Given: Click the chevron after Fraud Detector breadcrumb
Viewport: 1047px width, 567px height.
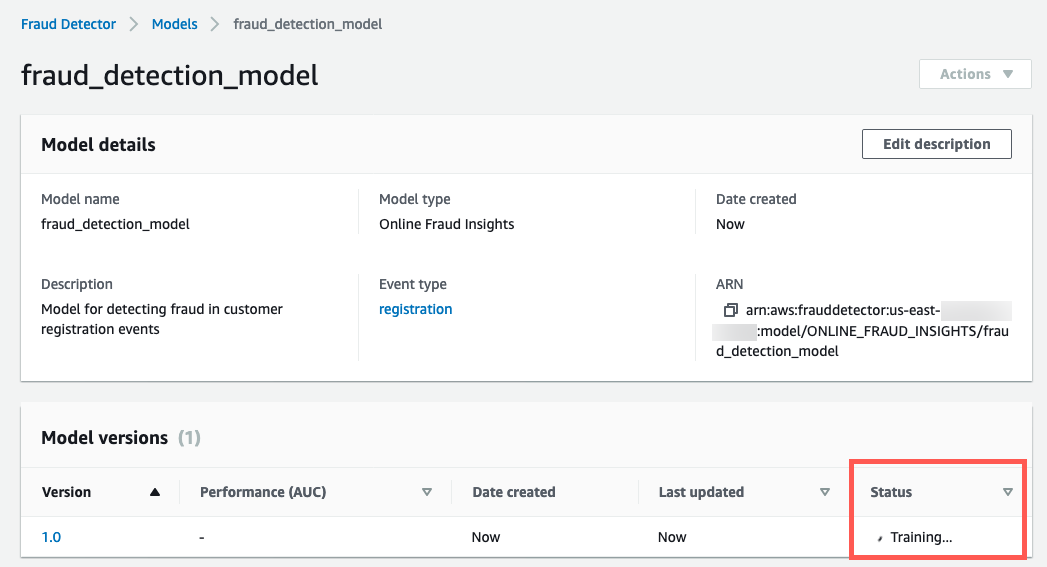Looking at the screenshot, I should (134, 24).
